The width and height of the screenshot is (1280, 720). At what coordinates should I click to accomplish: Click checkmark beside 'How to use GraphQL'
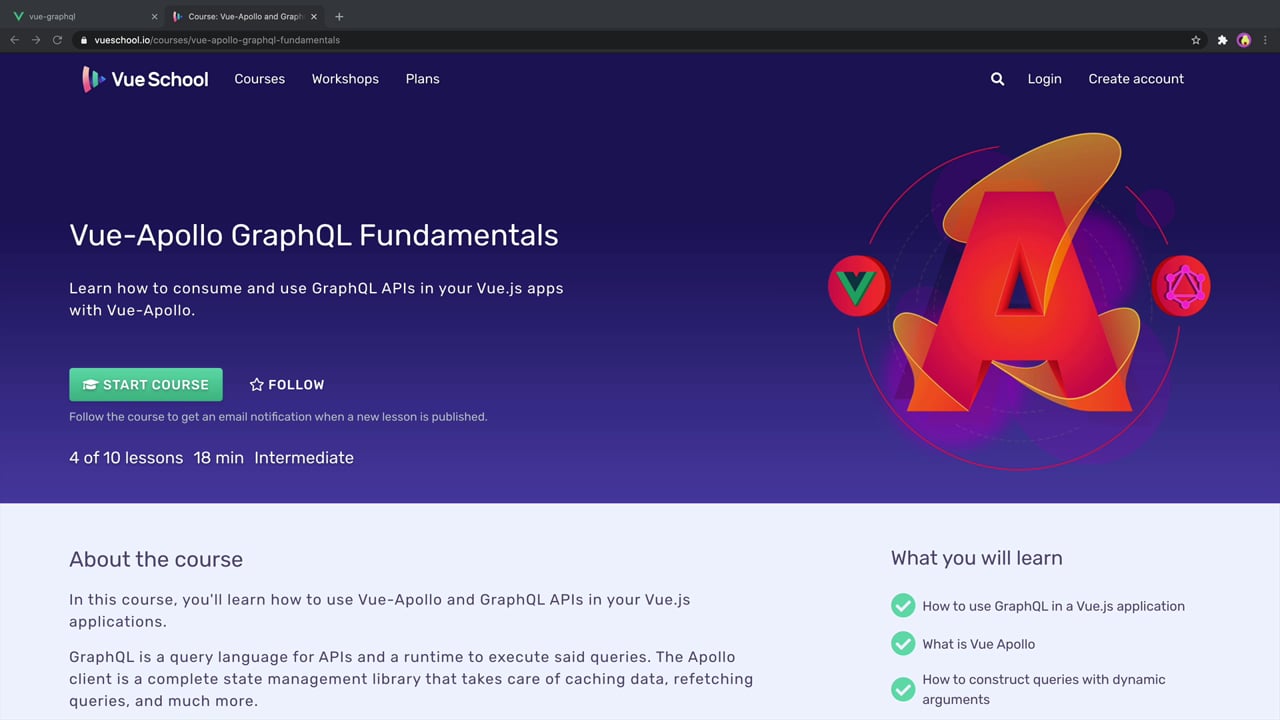point(903,606)
